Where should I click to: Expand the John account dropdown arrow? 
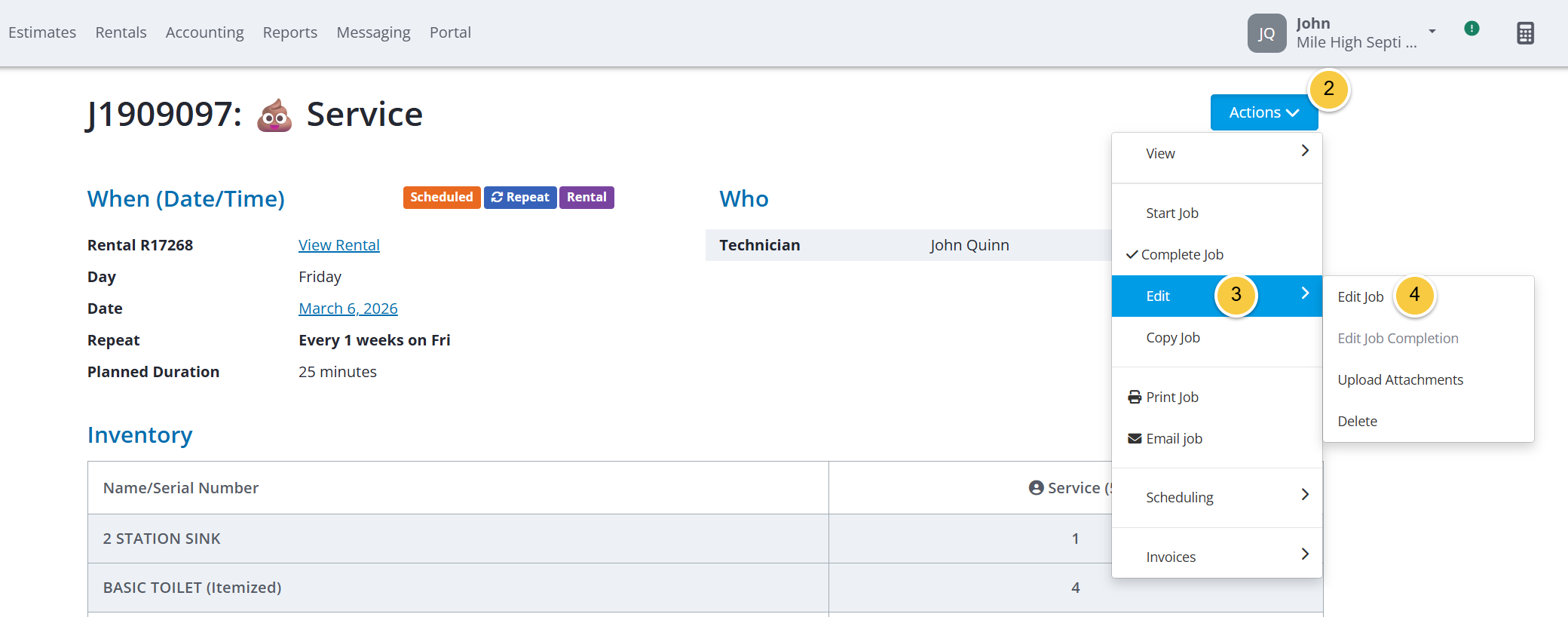click(x=1432, y=32)
